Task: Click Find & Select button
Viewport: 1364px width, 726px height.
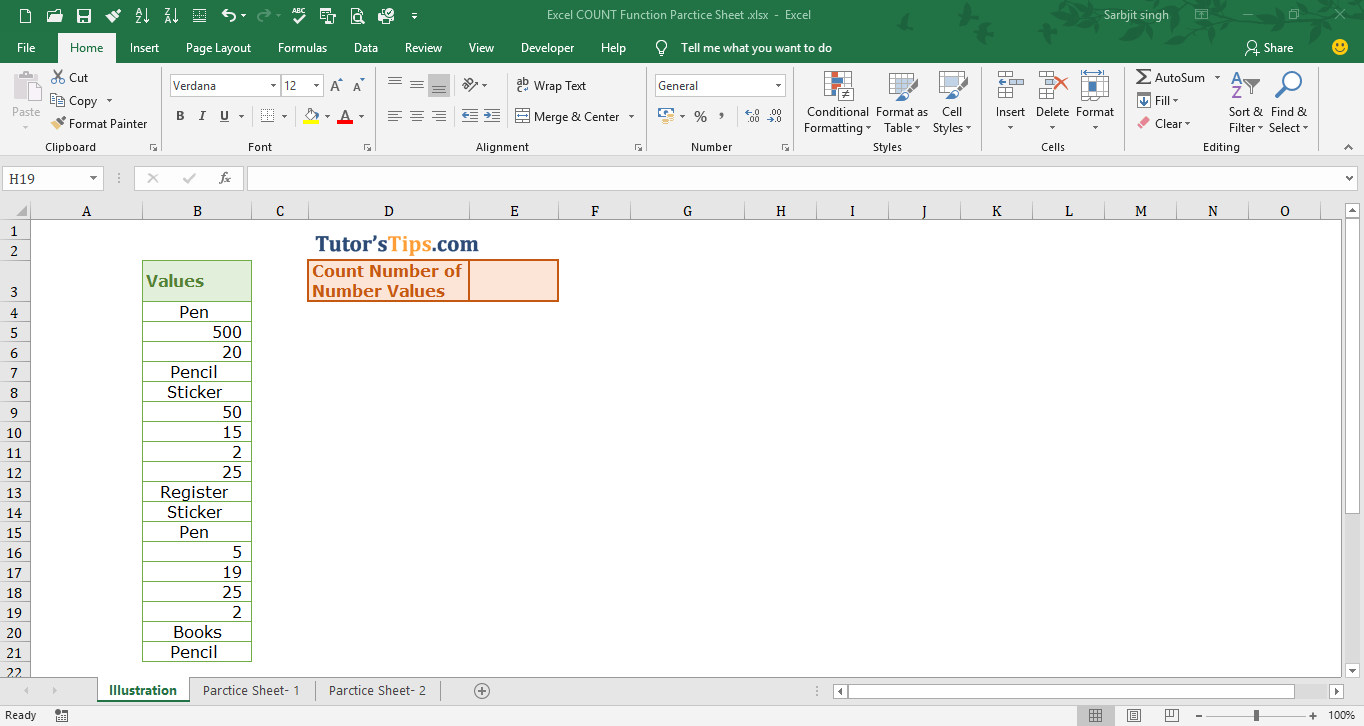Action: 1289,102
